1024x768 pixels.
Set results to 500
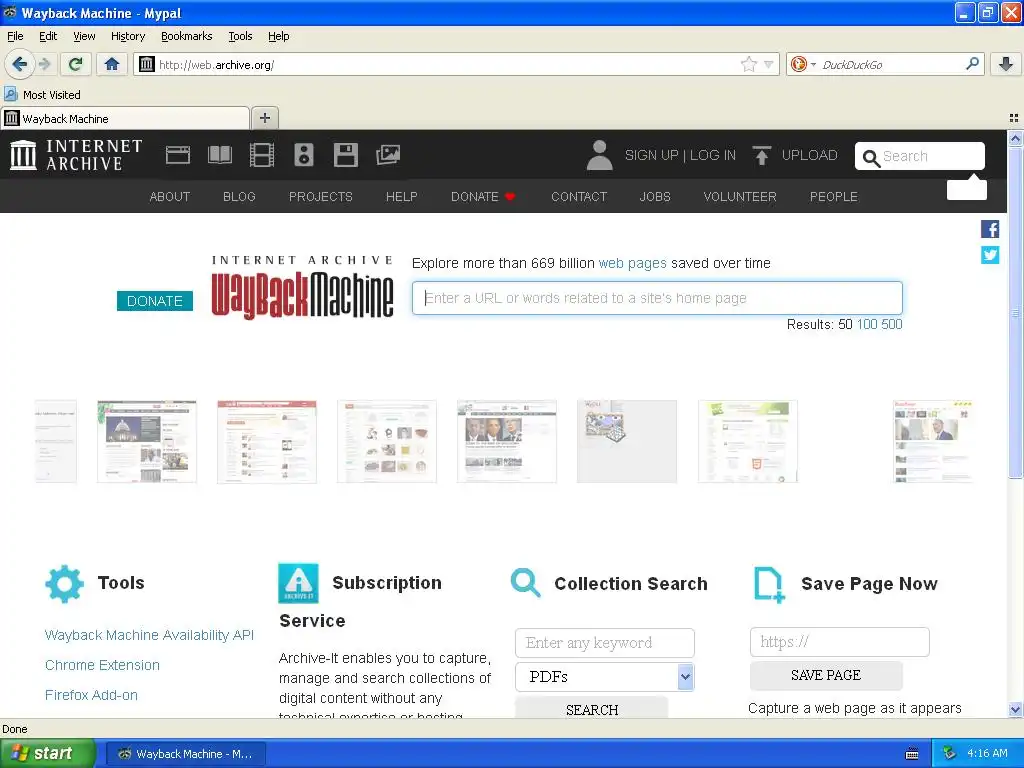[891, 325]
